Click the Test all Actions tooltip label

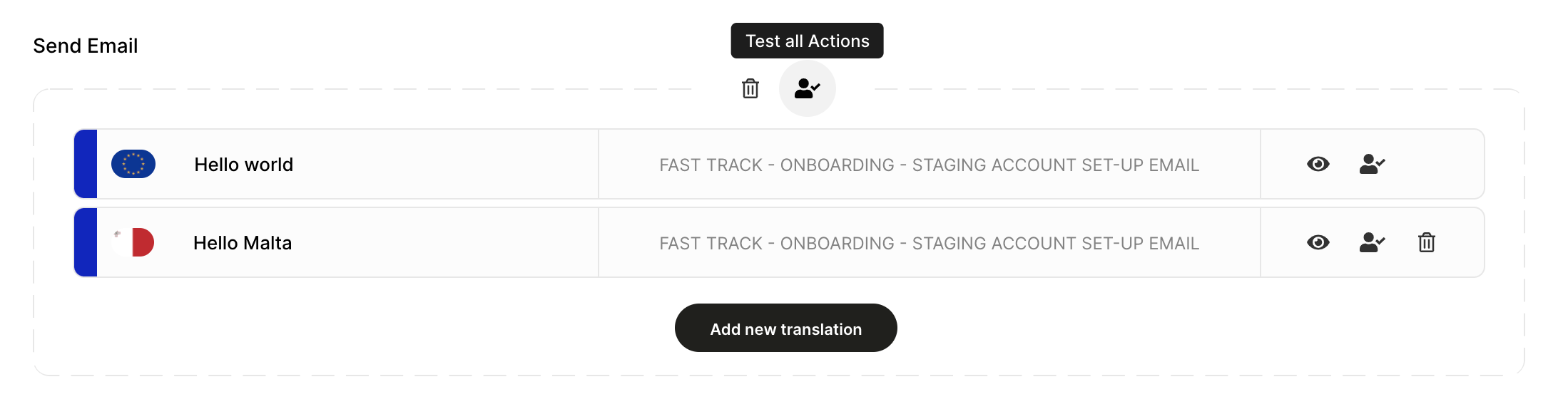pyautogui.click(x=807, y=41)
